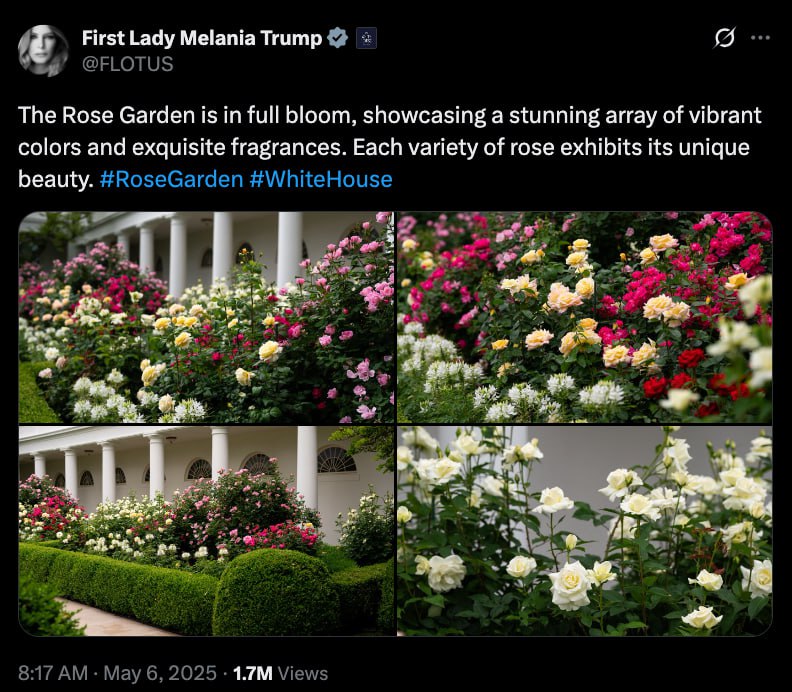Click the 8:17 AM post time
Image resolution: width=792 pixels, height=692 pixels.
[x=53, y=673]
